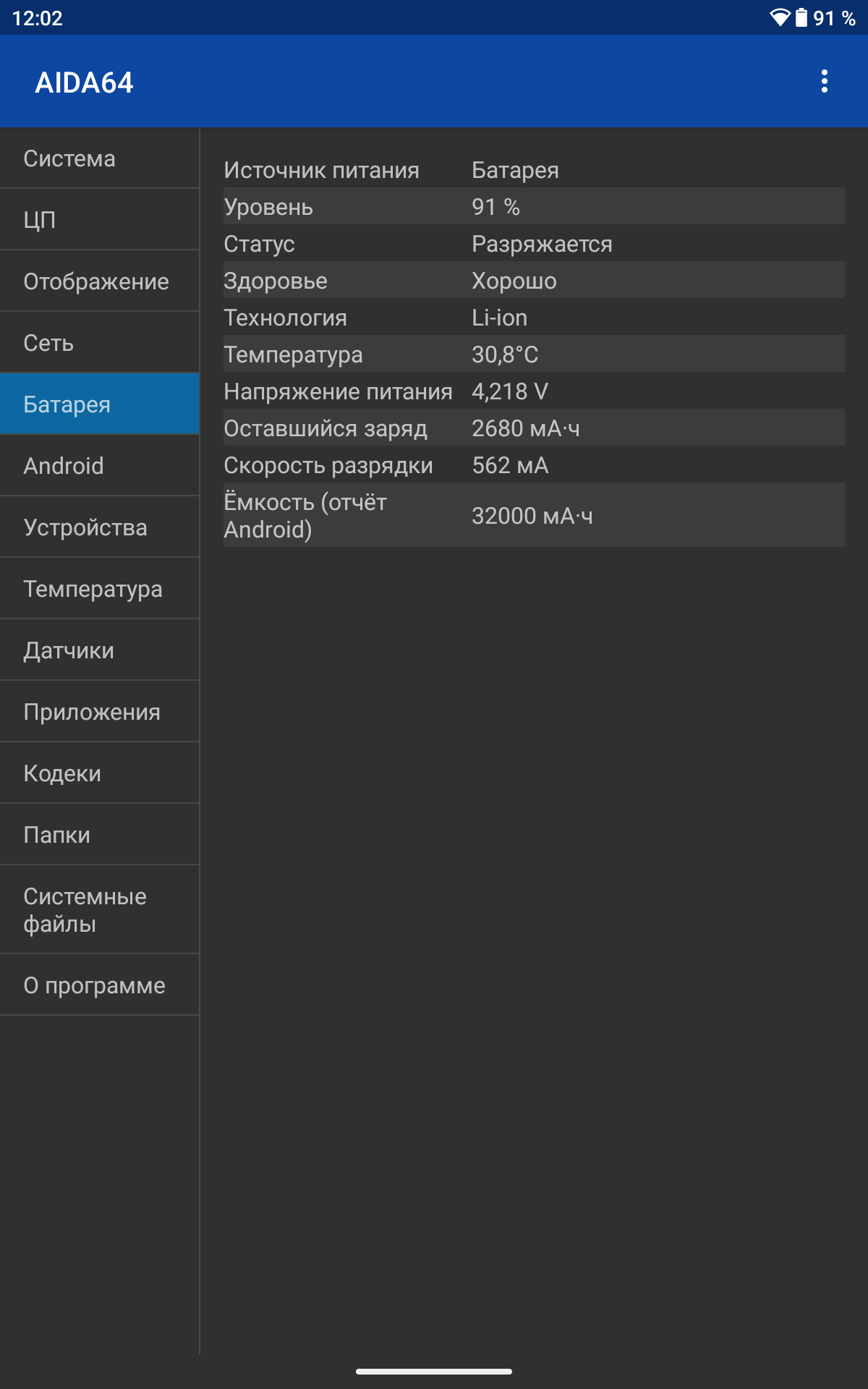Select Напряжение питания 4,218 V row
The image size is (868, 1389).
(x=534, y=391)
